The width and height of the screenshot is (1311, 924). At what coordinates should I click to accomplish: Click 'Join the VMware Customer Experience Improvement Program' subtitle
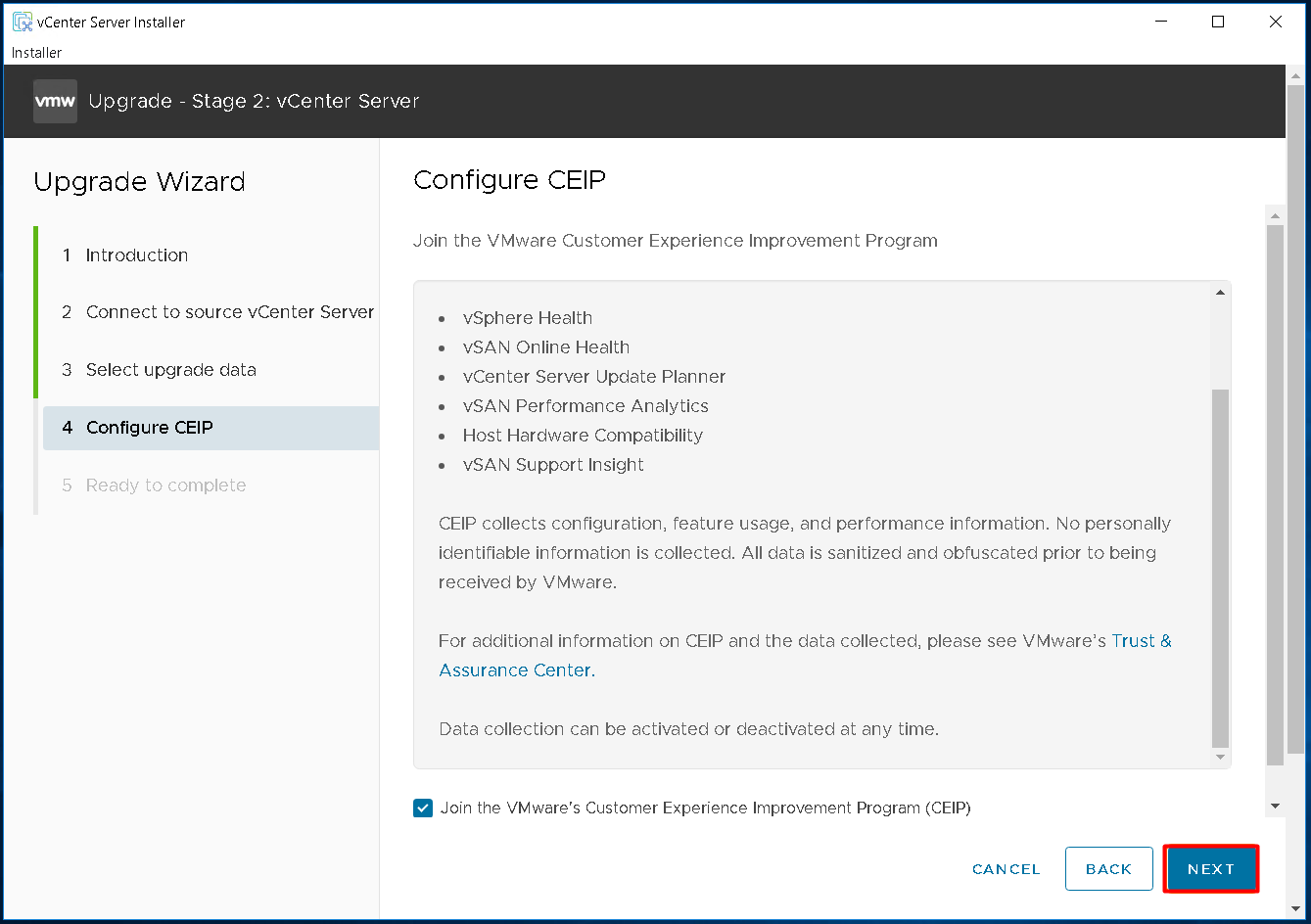click(676, 241)
